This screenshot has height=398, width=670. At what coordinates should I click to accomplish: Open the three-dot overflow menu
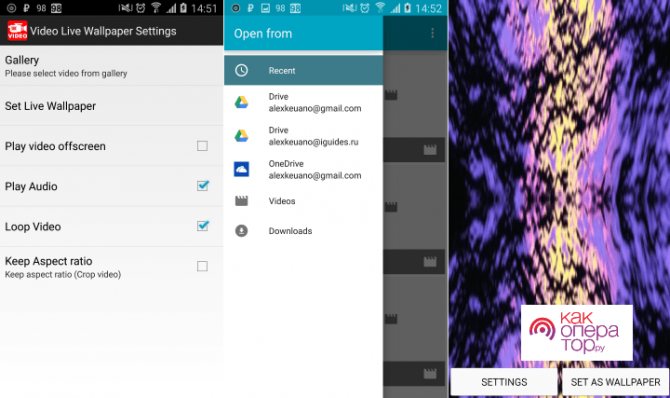(x=432, y=33)
